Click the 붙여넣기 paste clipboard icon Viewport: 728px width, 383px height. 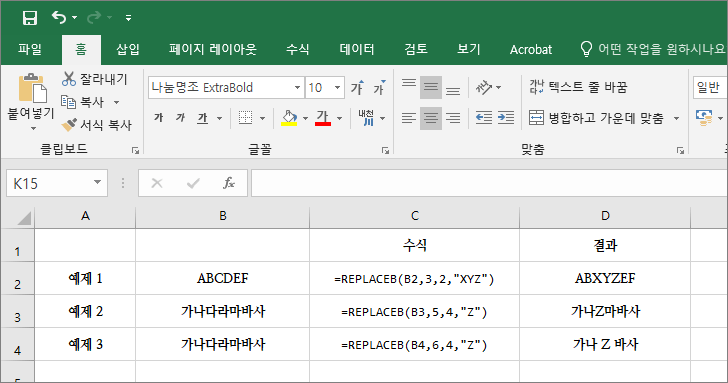coord(32,88)
